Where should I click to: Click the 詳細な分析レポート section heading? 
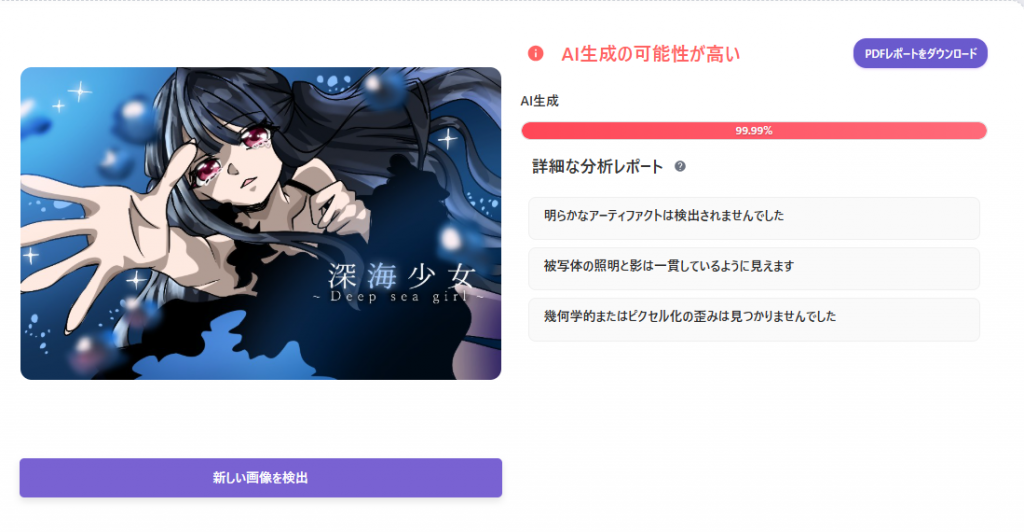[x=598, y=167]
